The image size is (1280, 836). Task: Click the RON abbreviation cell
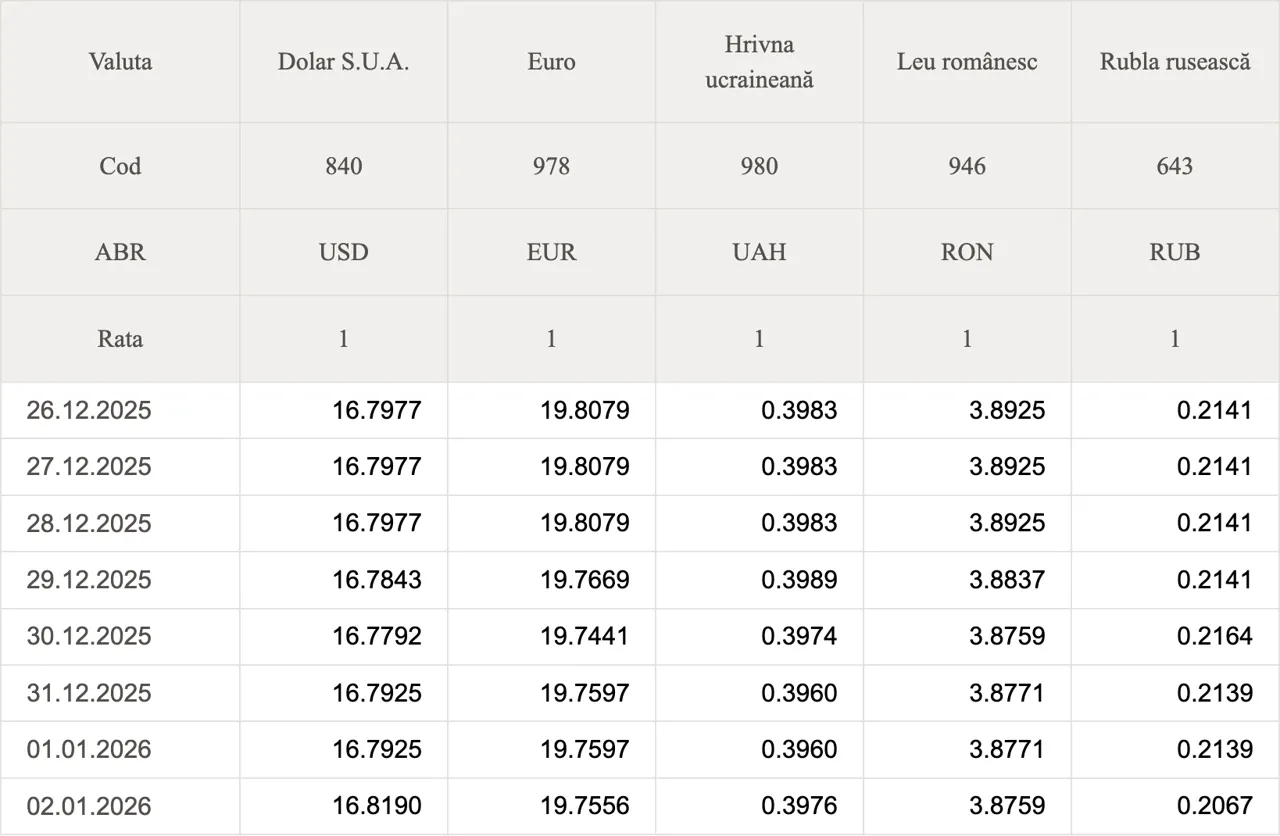[x=967, y=252]
